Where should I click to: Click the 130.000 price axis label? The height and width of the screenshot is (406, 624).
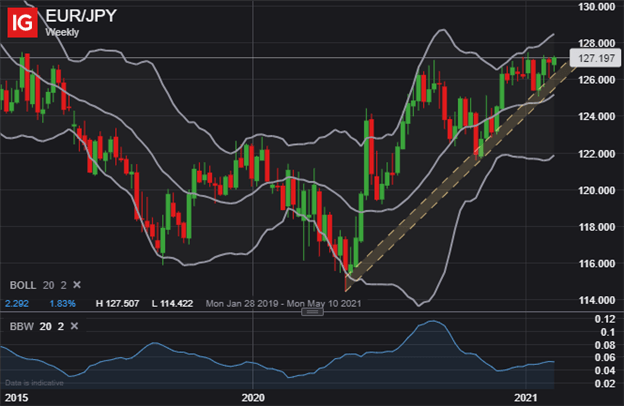tap(597, 7)
